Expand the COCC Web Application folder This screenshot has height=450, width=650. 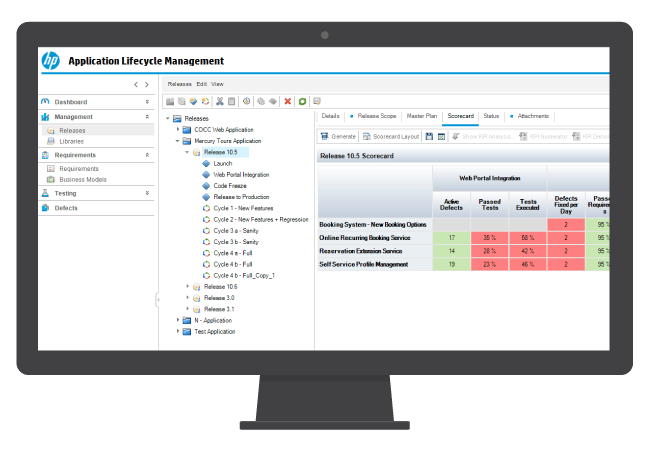coord(178,129)
